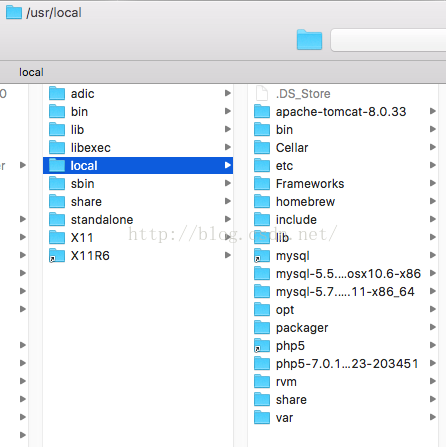Select the 'Frameworks' folder name
Image resolution: width=446 pixels, height=447 pixels.
coord(310,184)
